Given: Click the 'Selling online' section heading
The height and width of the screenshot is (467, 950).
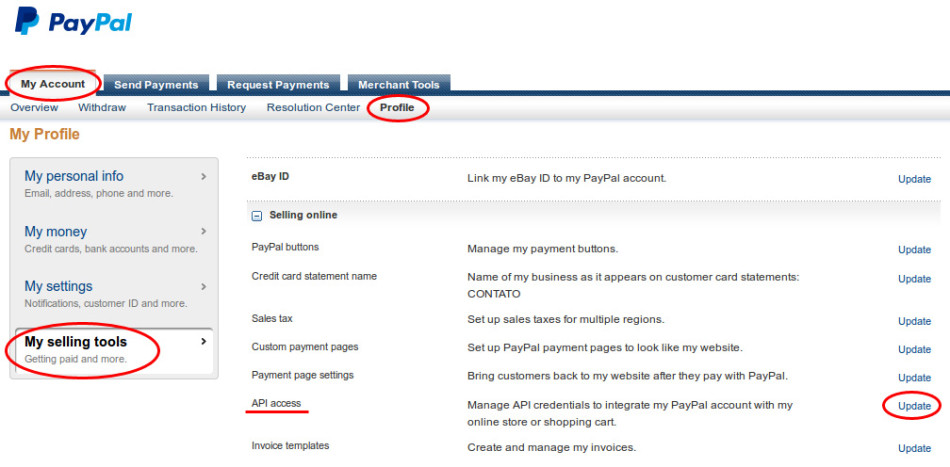Looking at the screenshot, I should click(x=304, y=215).
